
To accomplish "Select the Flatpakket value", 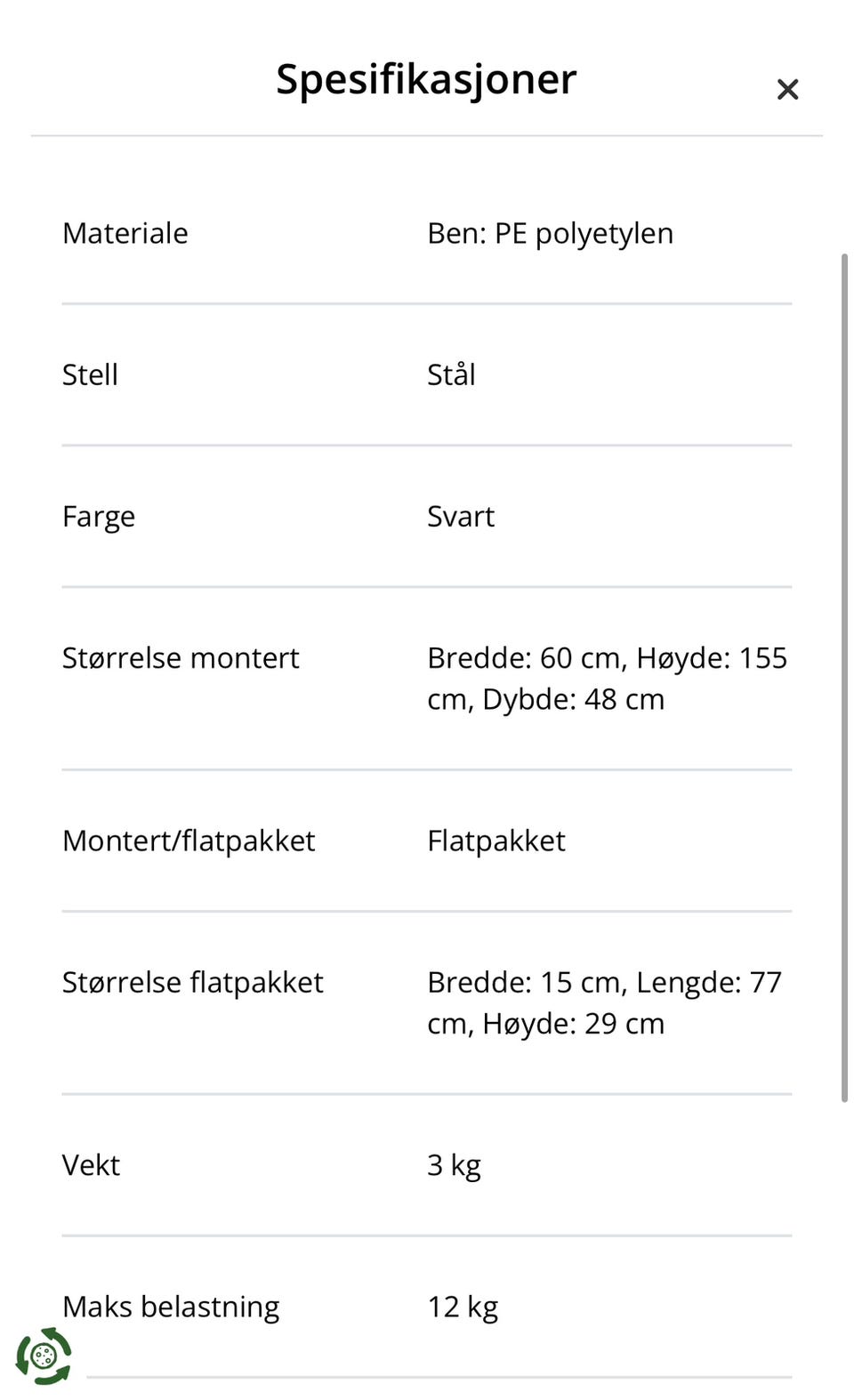I will click(496, 841).
